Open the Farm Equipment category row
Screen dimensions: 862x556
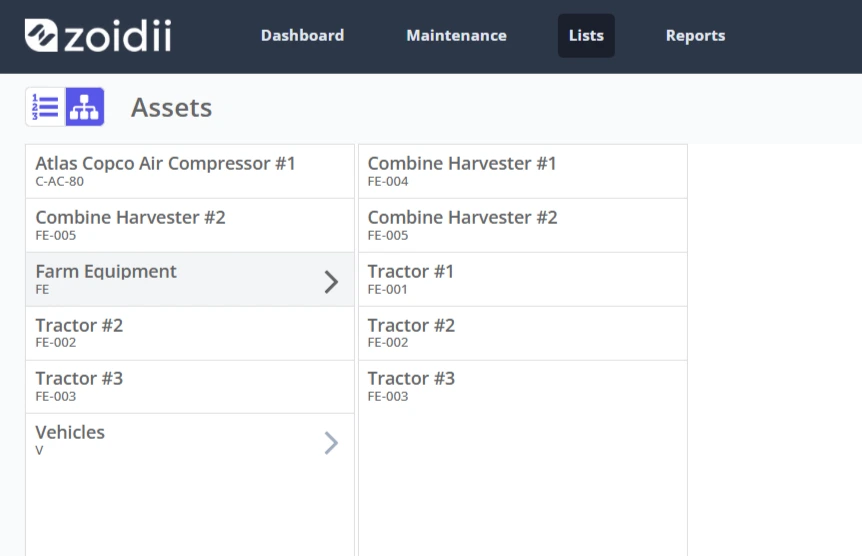(x=190, y=279)
